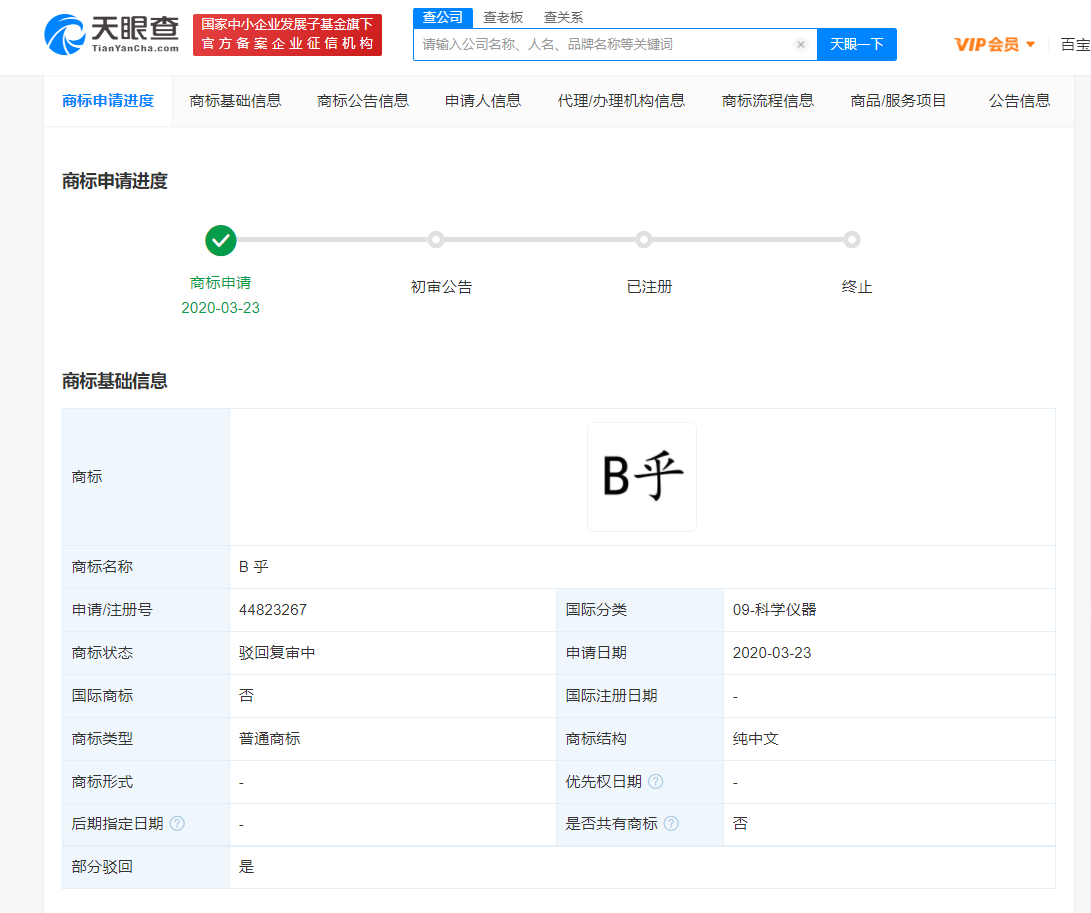Switch to the 查关系 search tab
Viewport: 1091px width, 913px height.
pos(563,17)
